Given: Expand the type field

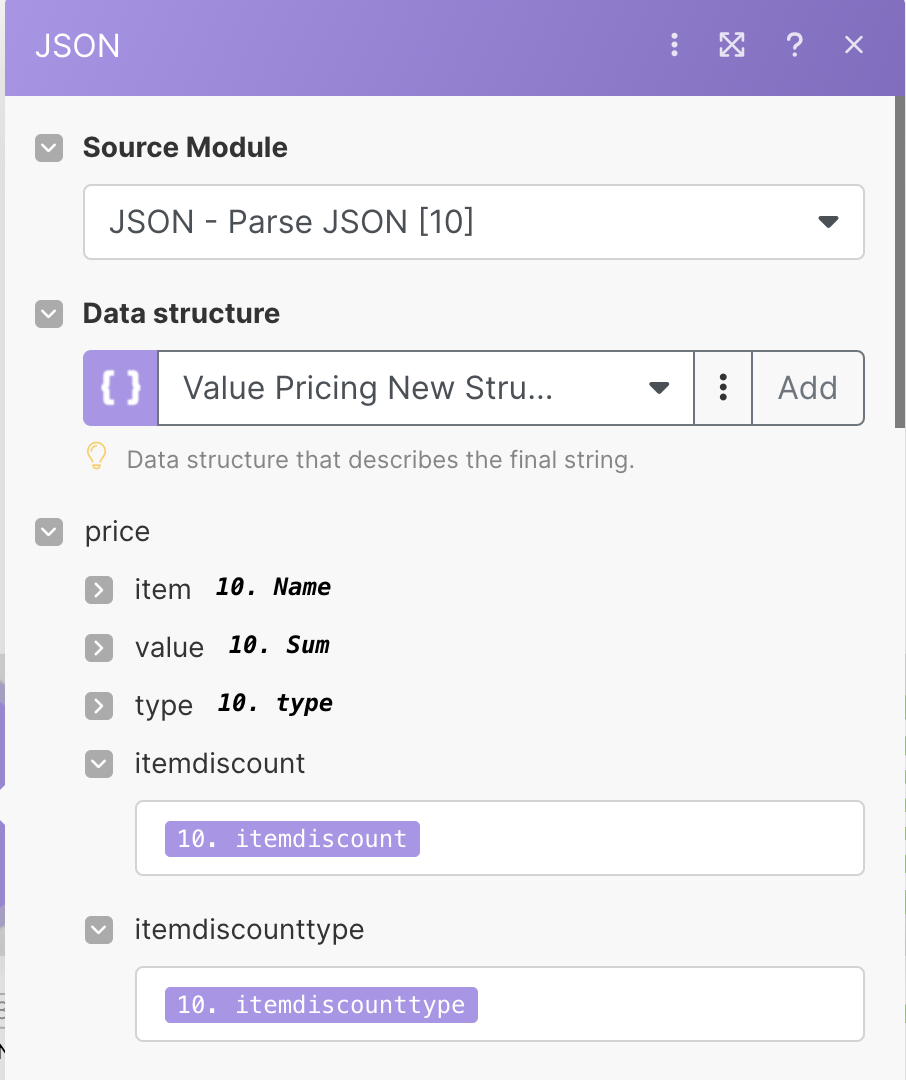Looking at the screenshot, I should click(x=99, y=706).
